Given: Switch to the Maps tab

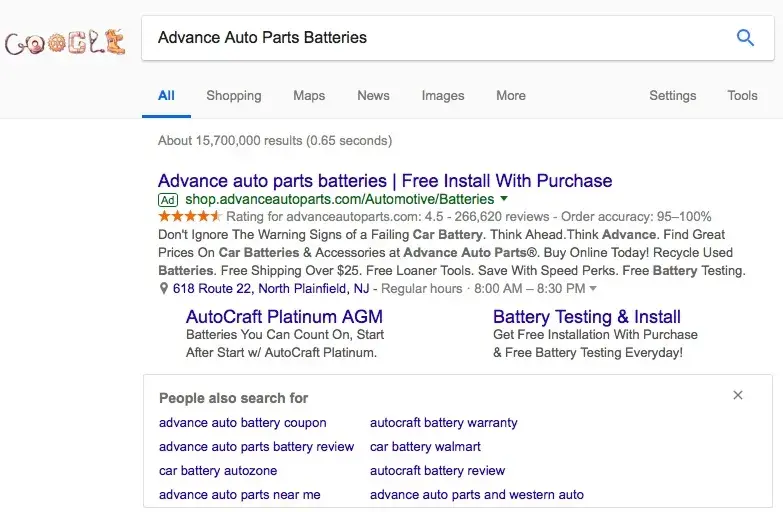Looking at the screenshot, I should [309, 95].
